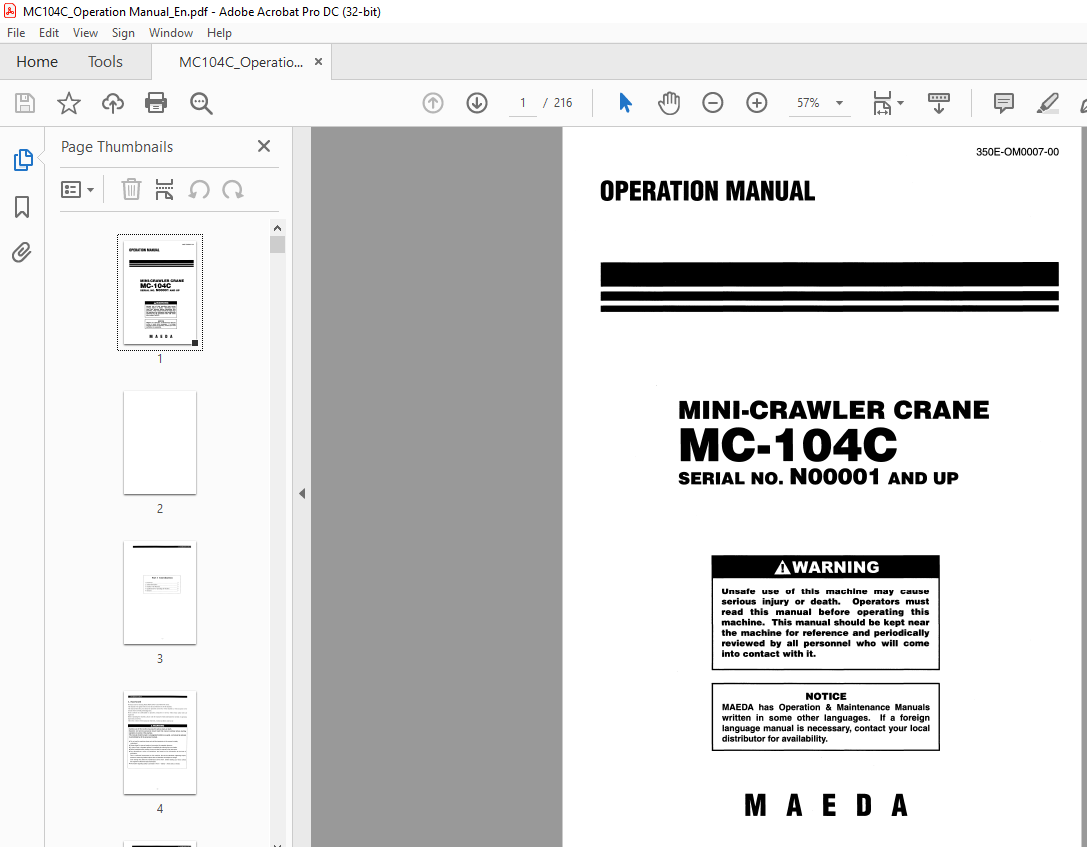Delete selected pages with the trash icon
The width and height of the screenshot is (1087, 847).
[x=131, y=189]
